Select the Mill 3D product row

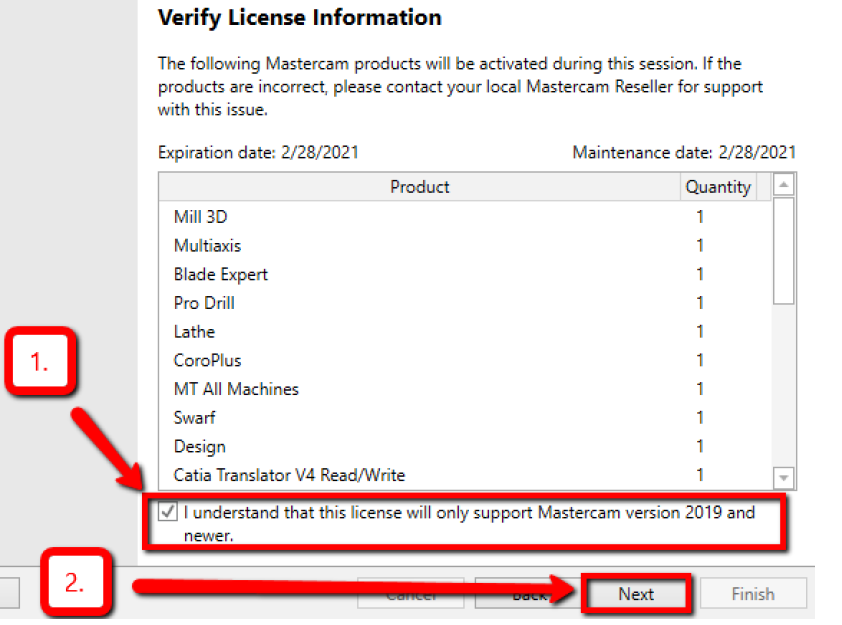click(x=465, y=216)
